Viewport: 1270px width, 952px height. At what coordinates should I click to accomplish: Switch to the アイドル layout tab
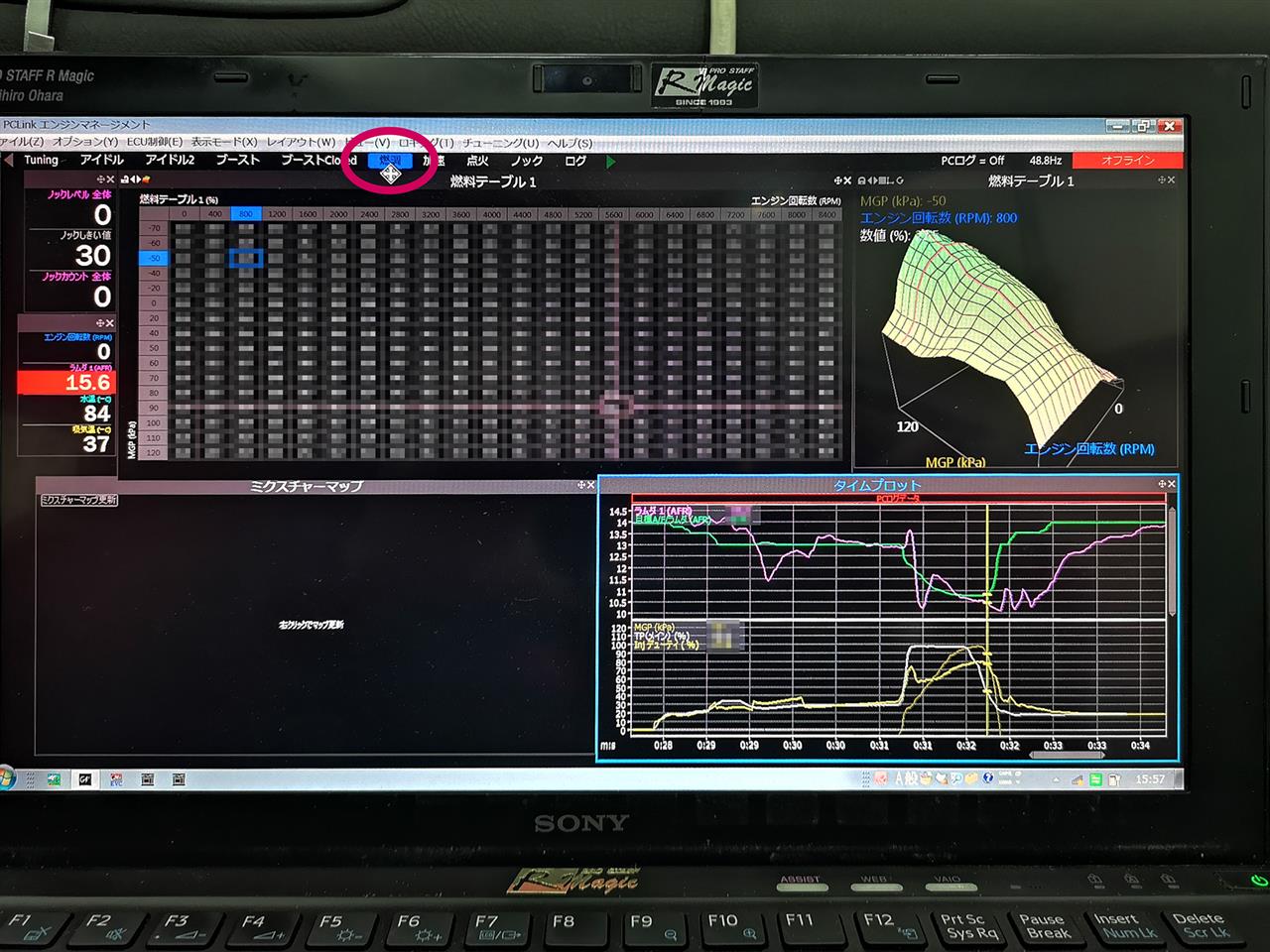coord(102,160)
